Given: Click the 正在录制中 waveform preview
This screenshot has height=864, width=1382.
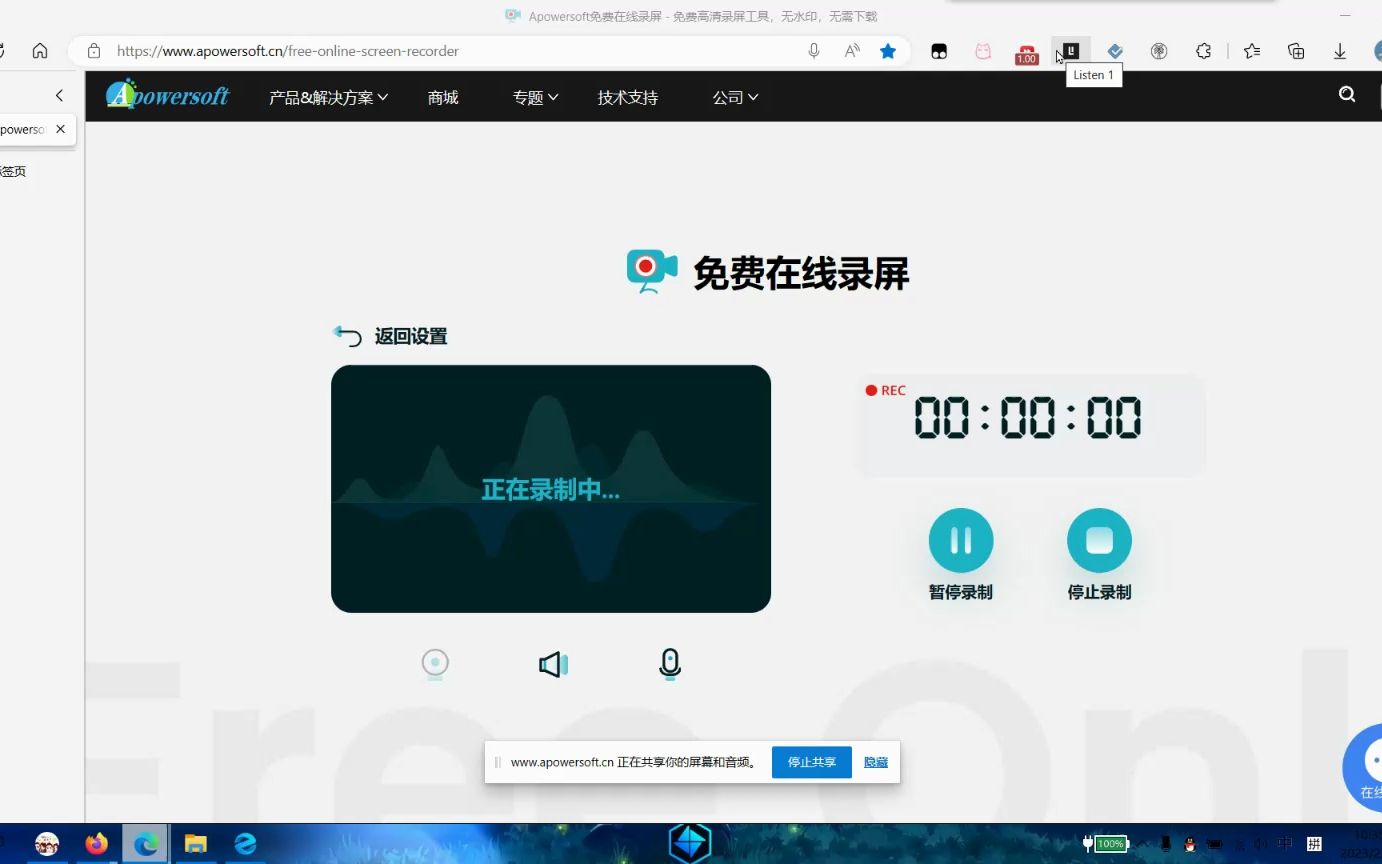Looking at the screenshot, I should tap(551, 489).
